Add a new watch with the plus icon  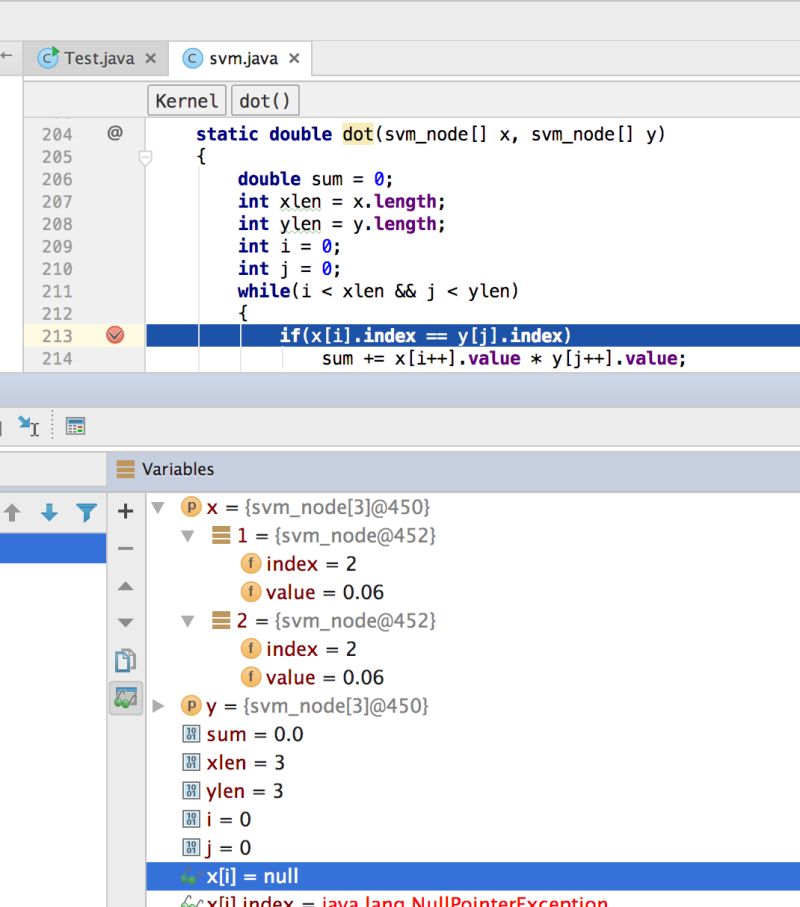pos(125,513)
